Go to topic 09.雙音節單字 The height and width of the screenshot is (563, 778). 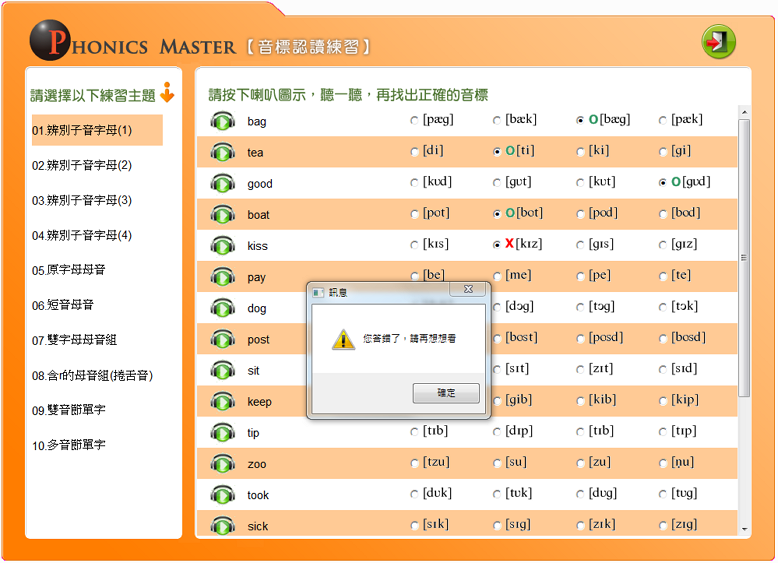[68, 410]
